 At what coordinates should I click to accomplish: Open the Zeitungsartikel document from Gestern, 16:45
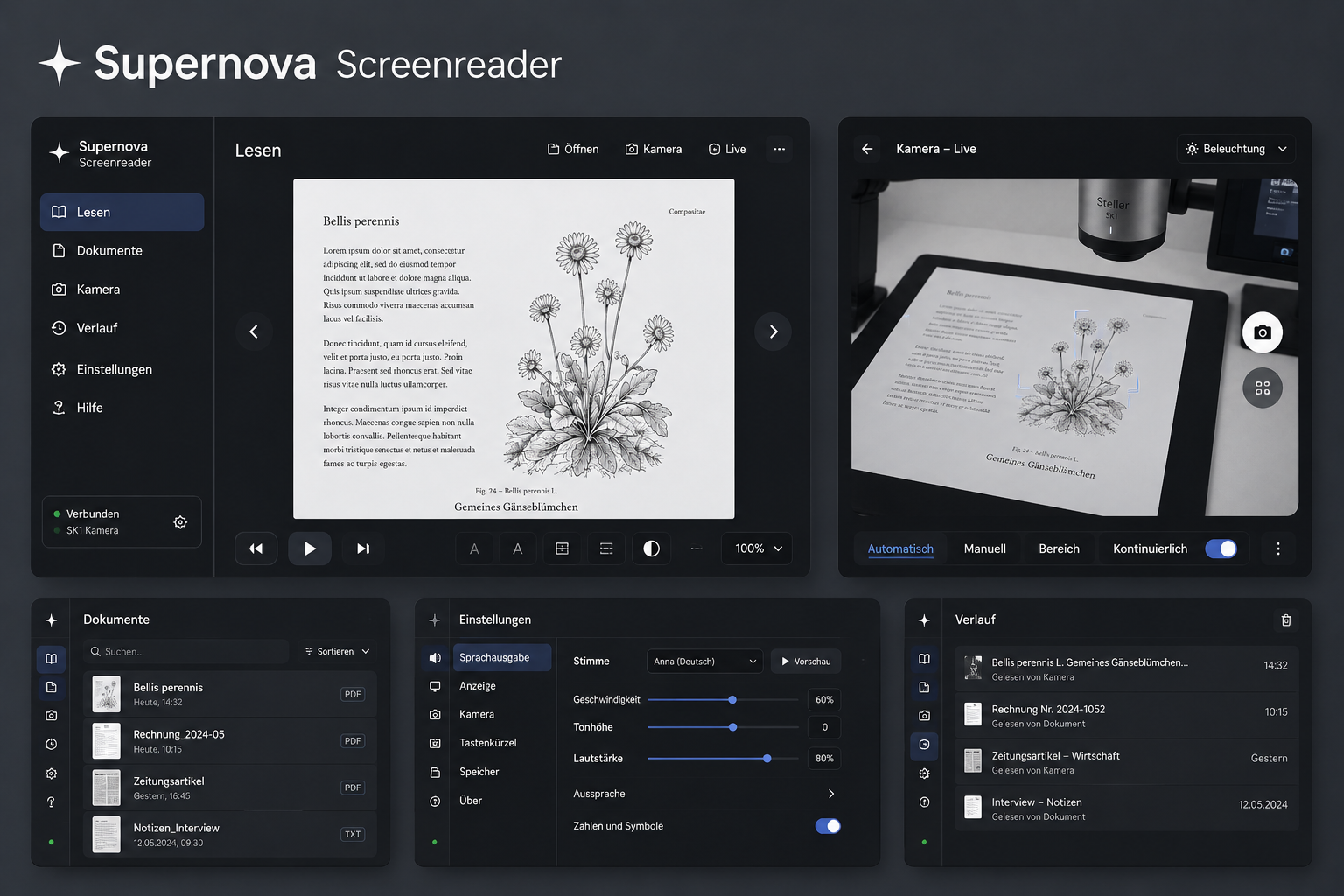point(229,787)
